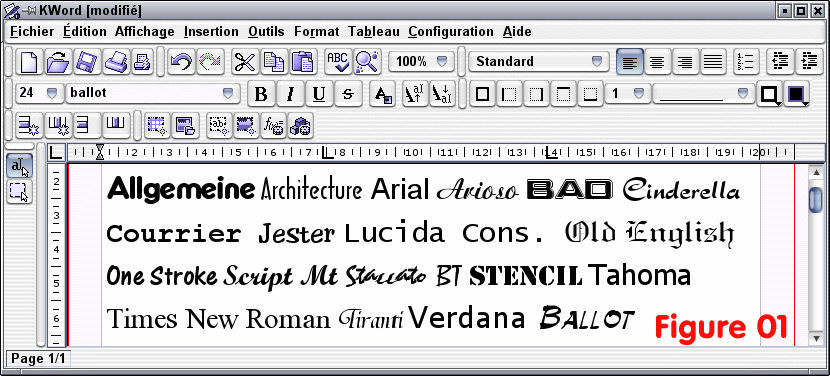Open the ballot font name dropdown

(x=151, y=93)
